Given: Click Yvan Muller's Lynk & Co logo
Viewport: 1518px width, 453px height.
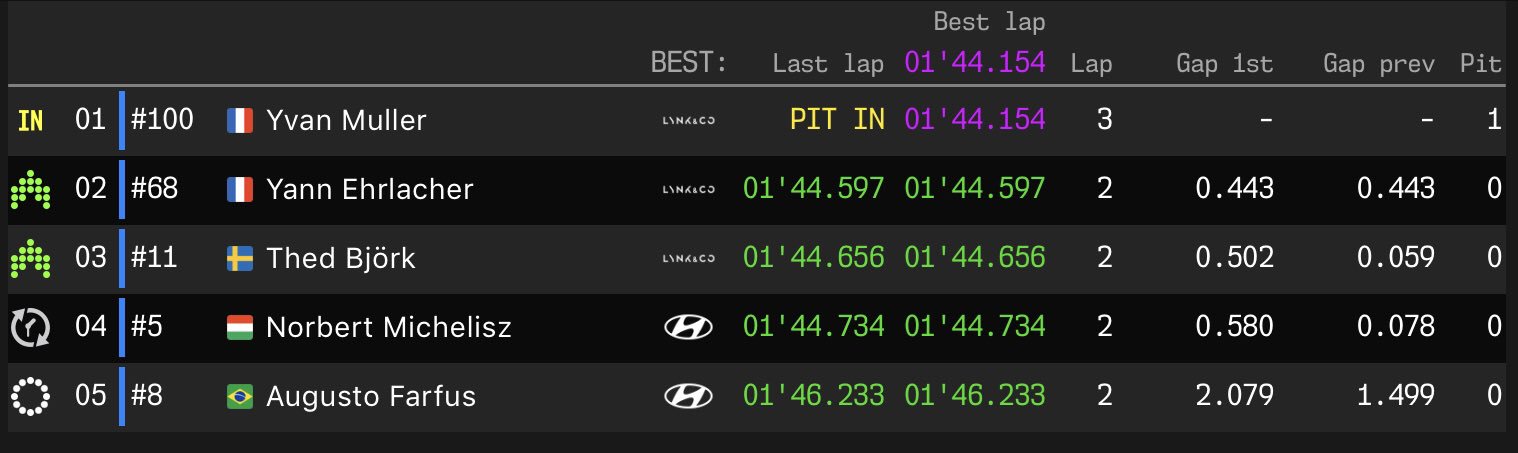Looking at the screenshot, I should tap(689, 121).
